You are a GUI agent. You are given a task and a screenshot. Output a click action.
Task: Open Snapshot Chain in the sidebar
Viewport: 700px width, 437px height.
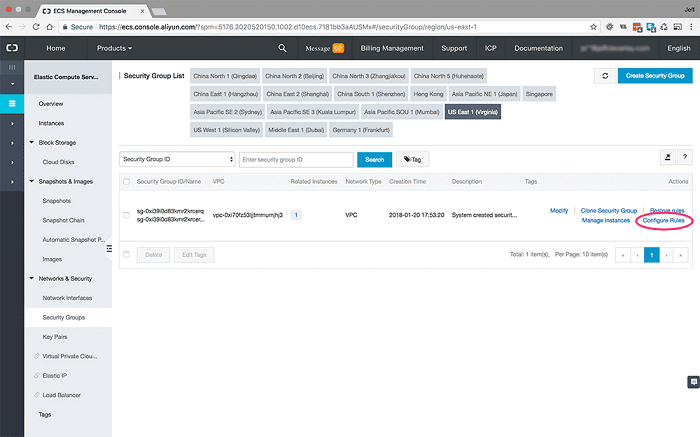[x=63, y=220]
